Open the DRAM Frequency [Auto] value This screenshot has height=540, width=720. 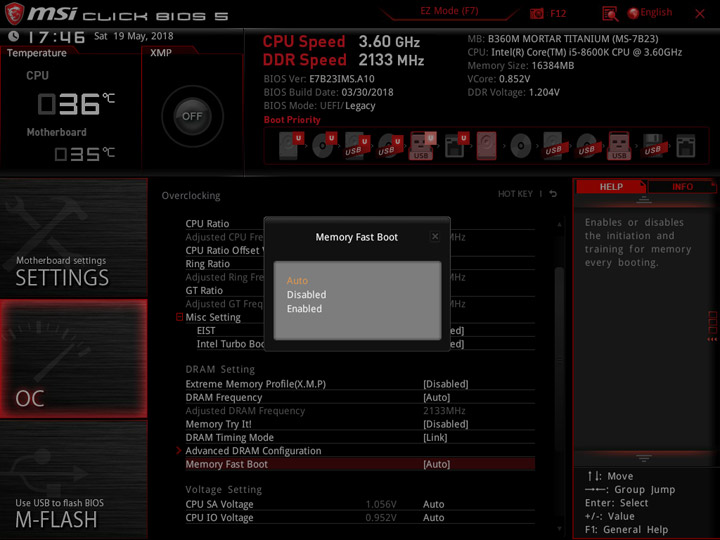(436, 397)
